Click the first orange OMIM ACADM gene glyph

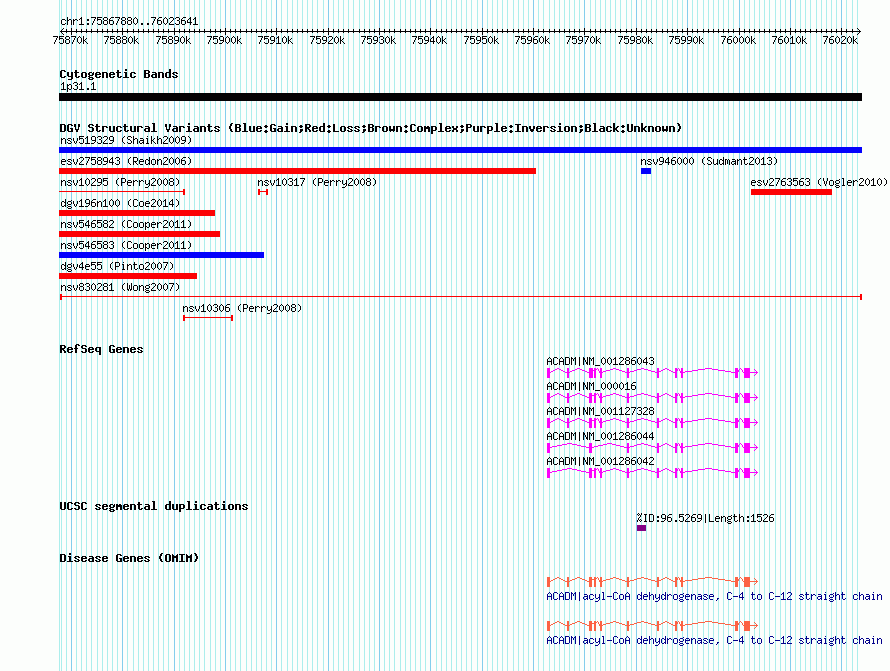click(x=652, y=581)
